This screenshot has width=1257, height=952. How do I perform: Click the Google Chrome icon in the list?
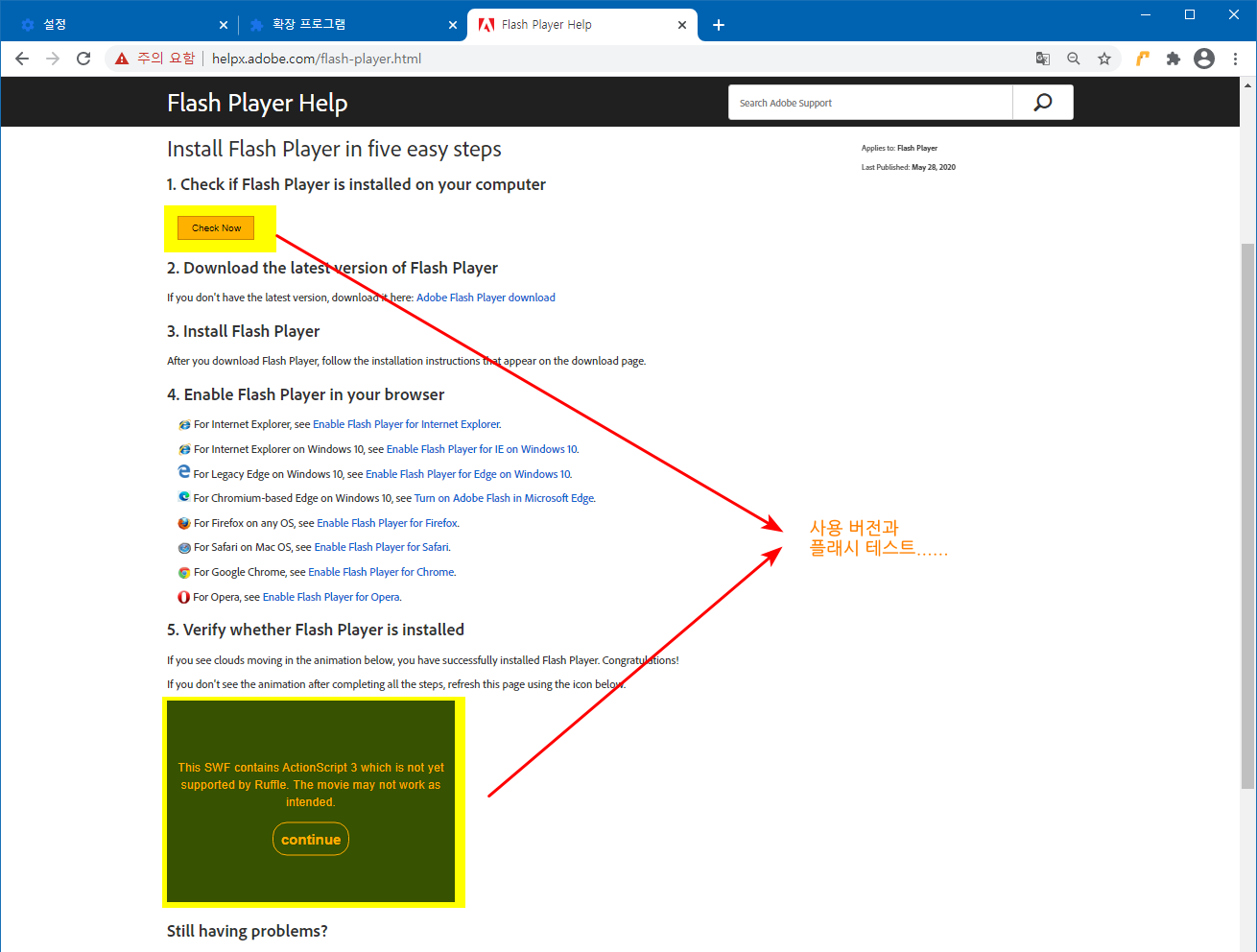pos(184,572)
